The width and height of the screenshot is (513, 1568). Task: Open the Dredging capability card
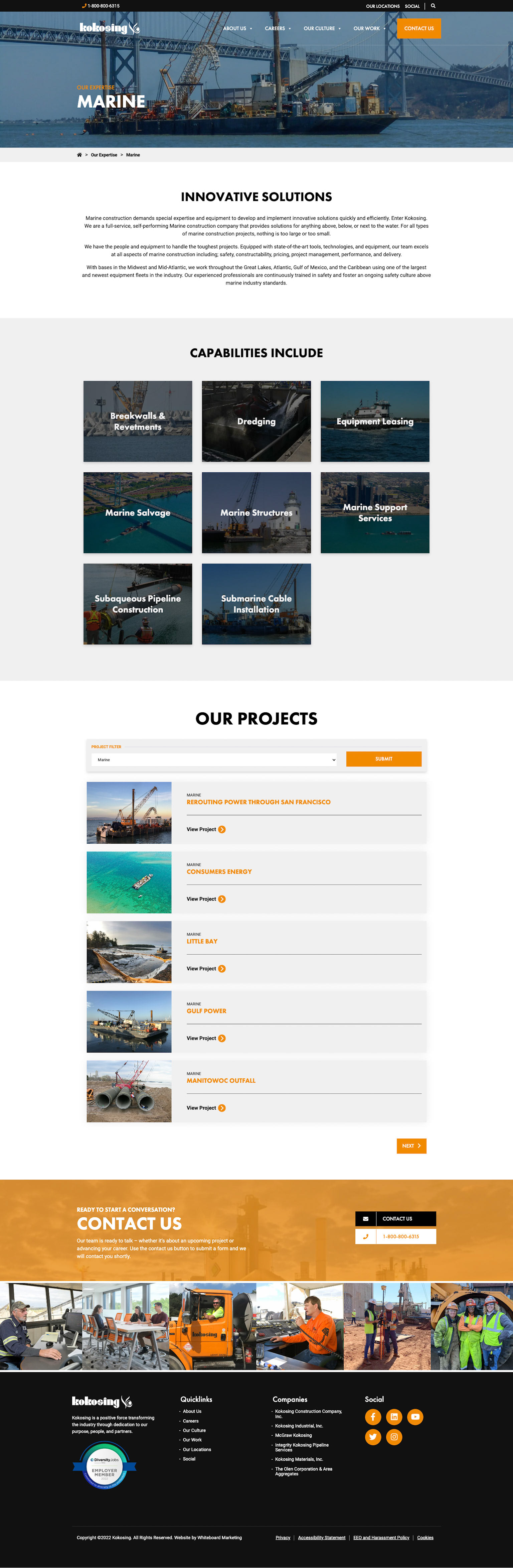(256, 421)
